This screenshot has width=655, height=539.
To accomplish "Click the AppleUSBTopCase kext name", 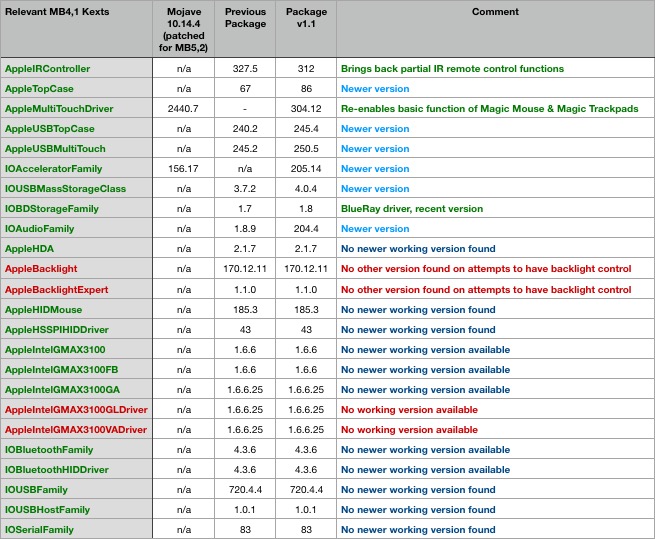I will pos(50,129).
